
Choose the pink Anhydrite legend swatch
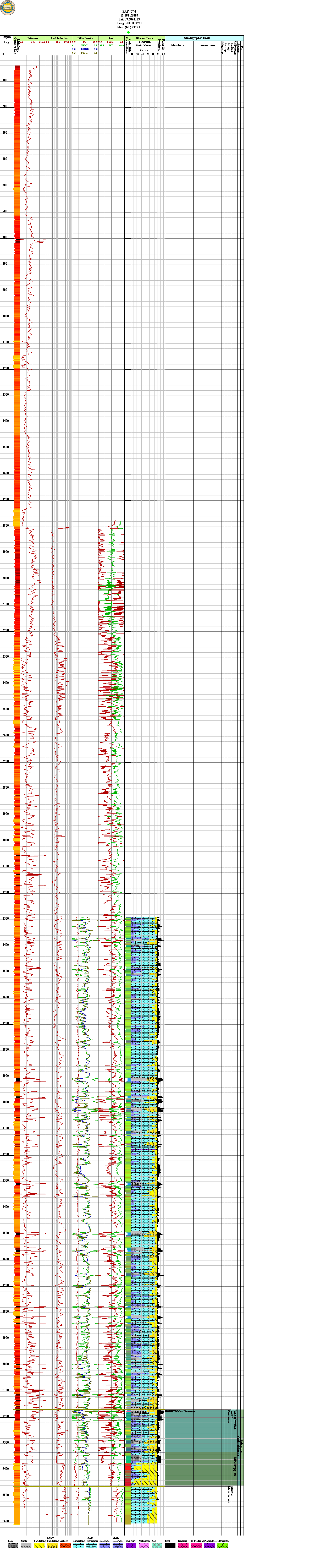[144, 1545]
